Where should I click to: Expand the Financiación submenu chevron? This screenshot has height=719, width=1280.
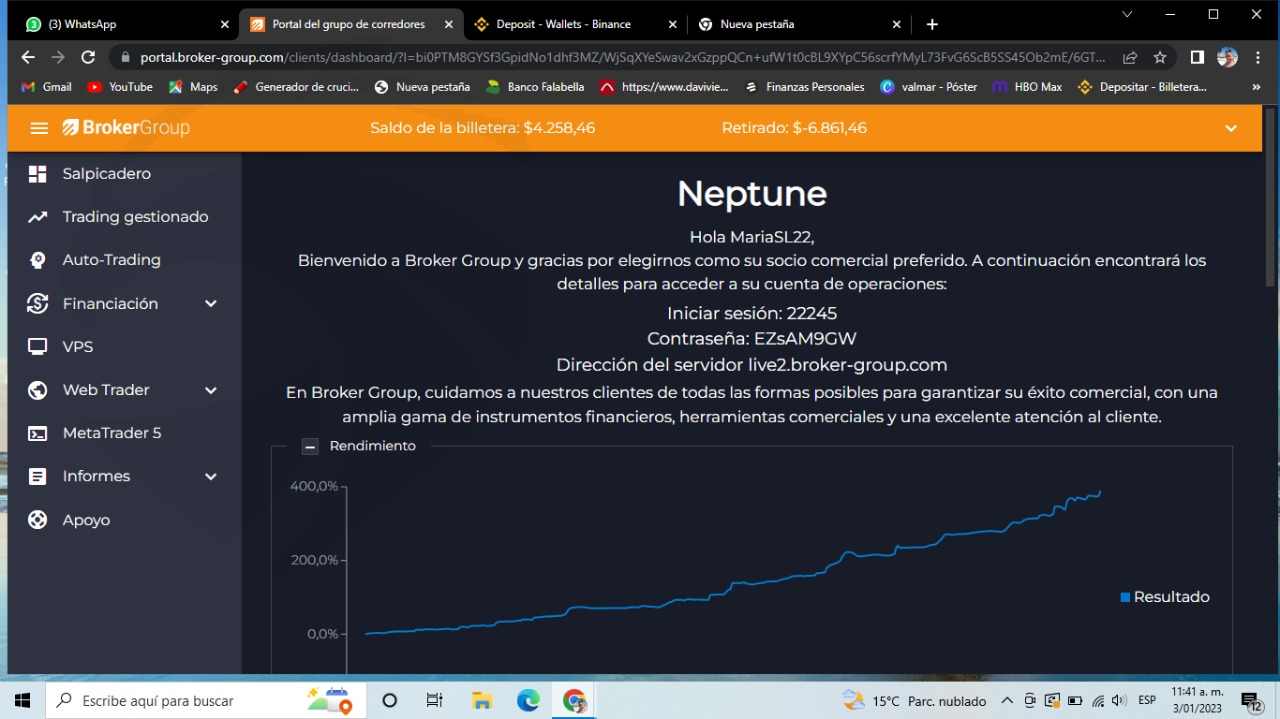point(211,304)
